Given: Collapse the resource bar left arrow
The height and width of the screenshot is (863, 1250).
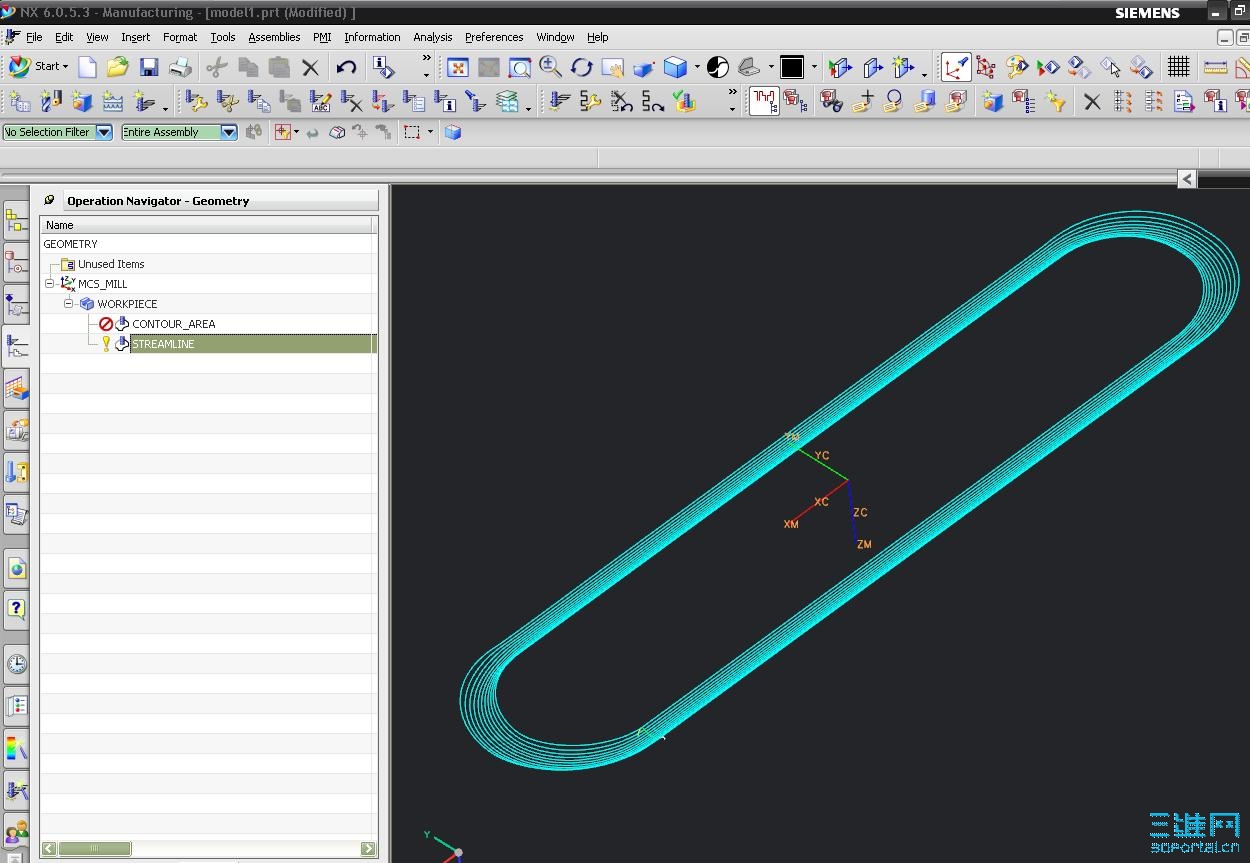Looking at the screenshot, I should [1187, 178].
